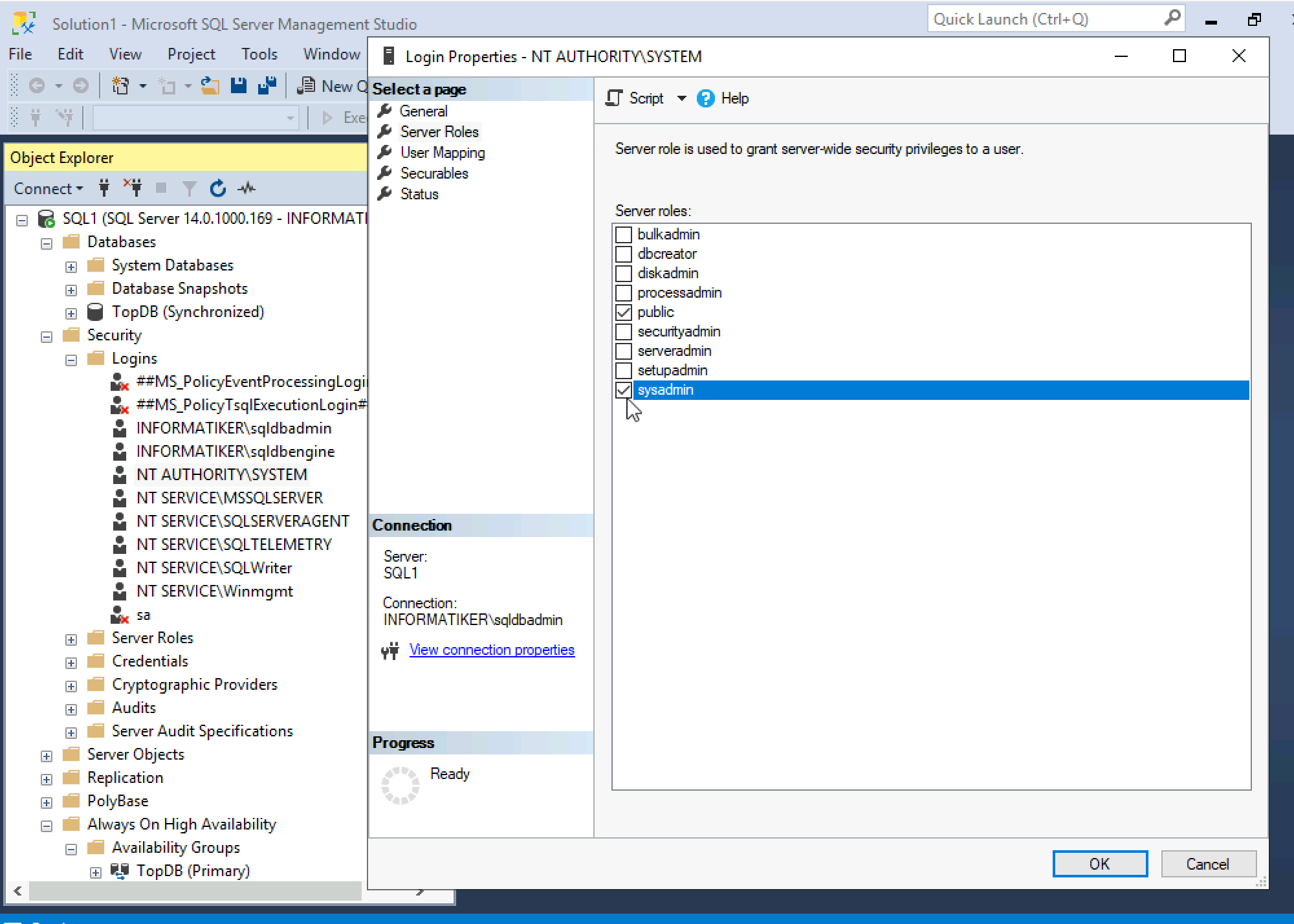This screenshot has height=924, width=1294.
Task: Collapse the Logins folder
Action: tap(71, 360)
